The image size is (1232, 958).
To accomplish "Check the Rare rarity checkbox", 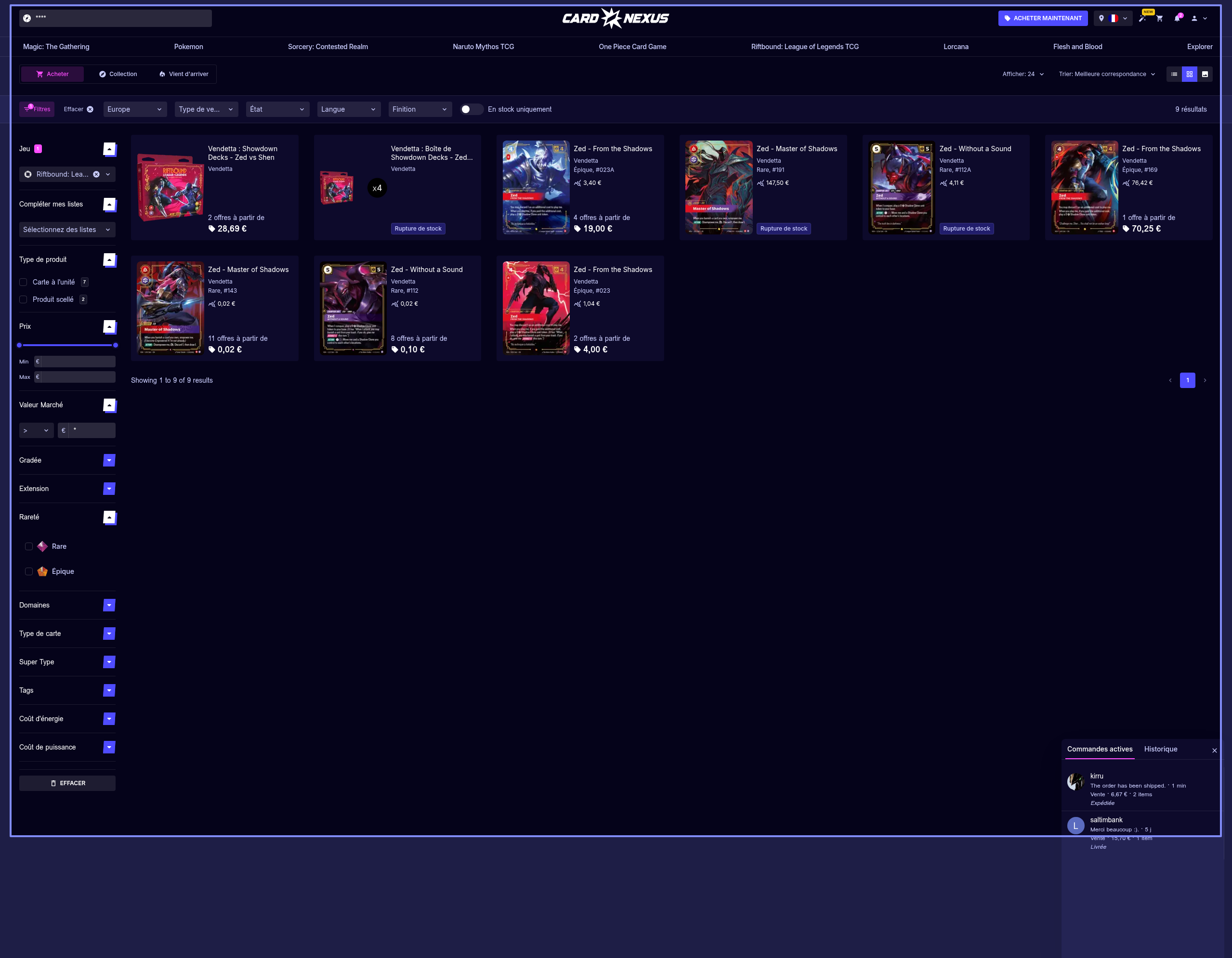I will (x=29, y=546).
